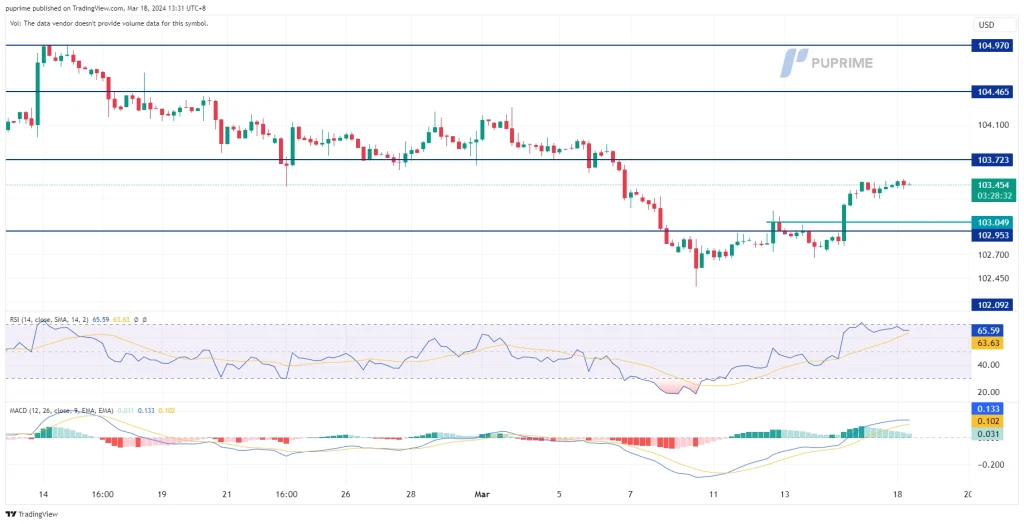The height and width of the screenshot is (524, 1024).
Task: Click the MACD signal value 0.102 label
Action: (987, 422)
